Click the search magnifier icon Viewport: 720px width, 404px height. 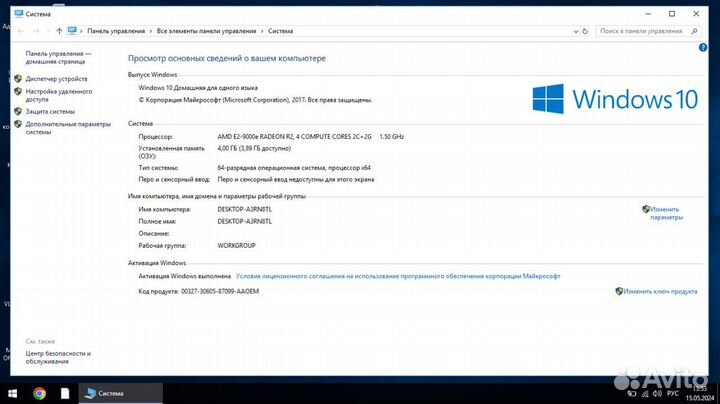(694, 31)
